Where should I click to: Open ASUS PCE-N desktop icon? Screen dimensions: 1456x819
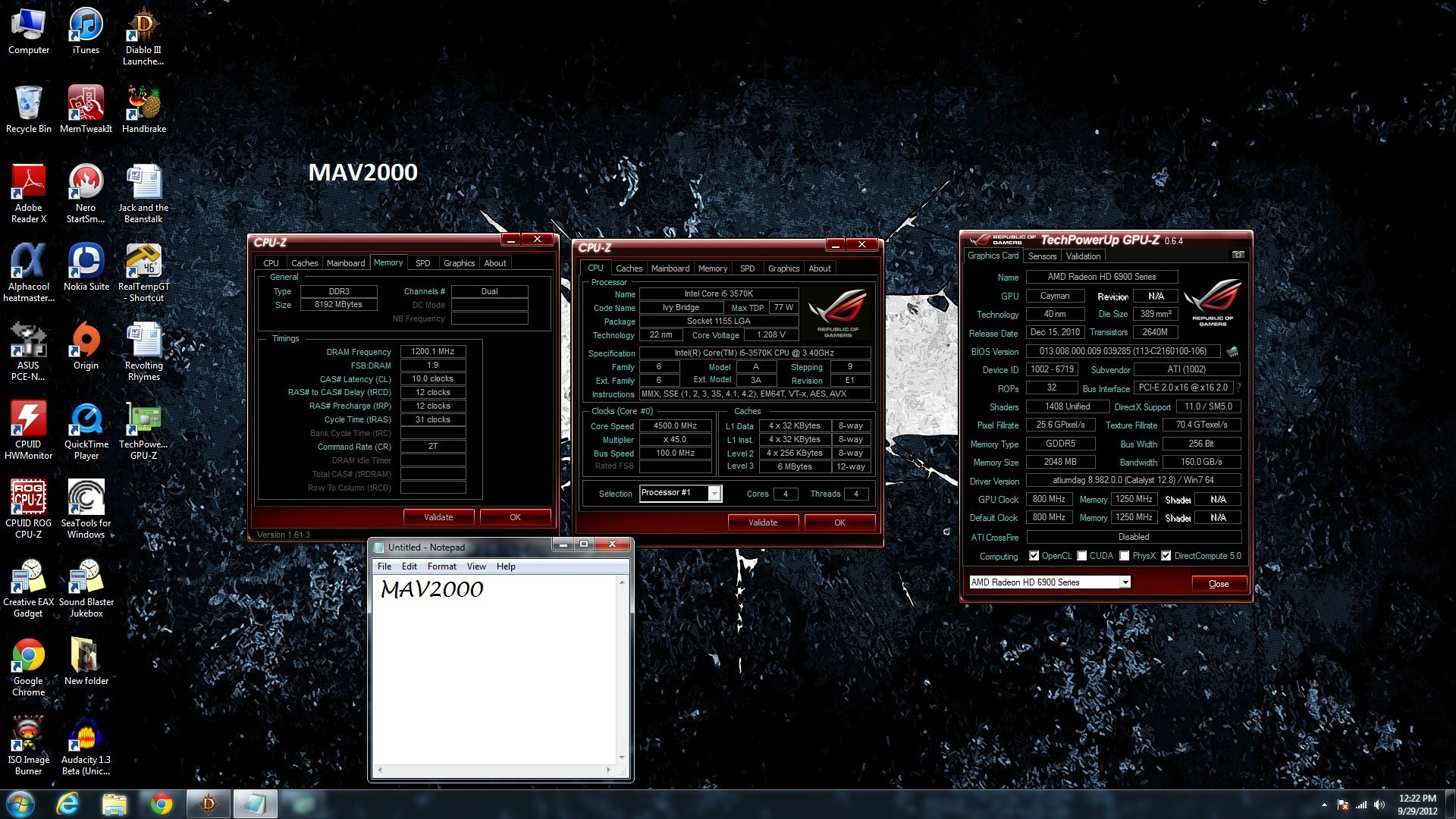point(29,352)
